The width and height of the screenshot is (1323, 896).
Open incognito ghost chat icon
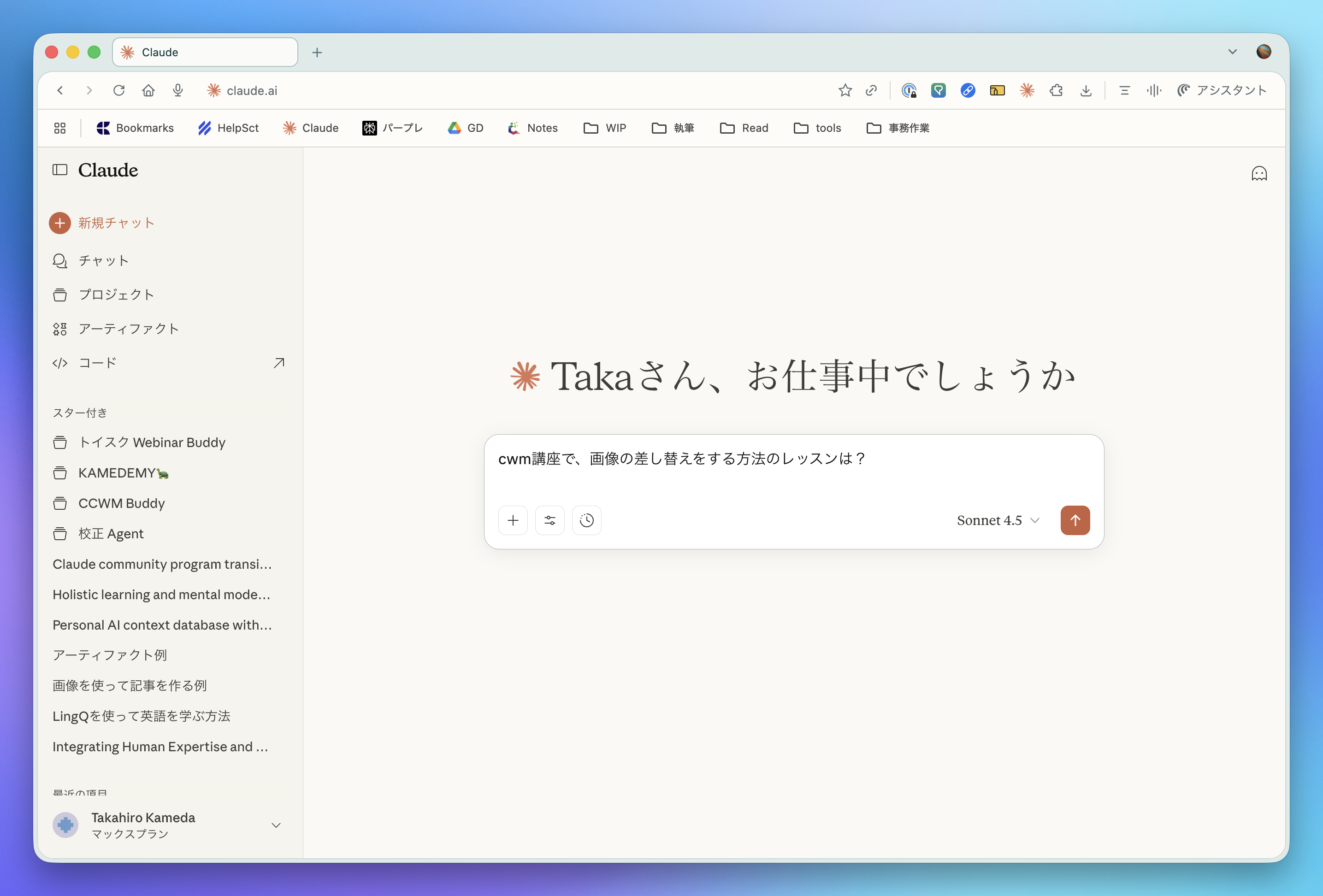click(1258, 174)
